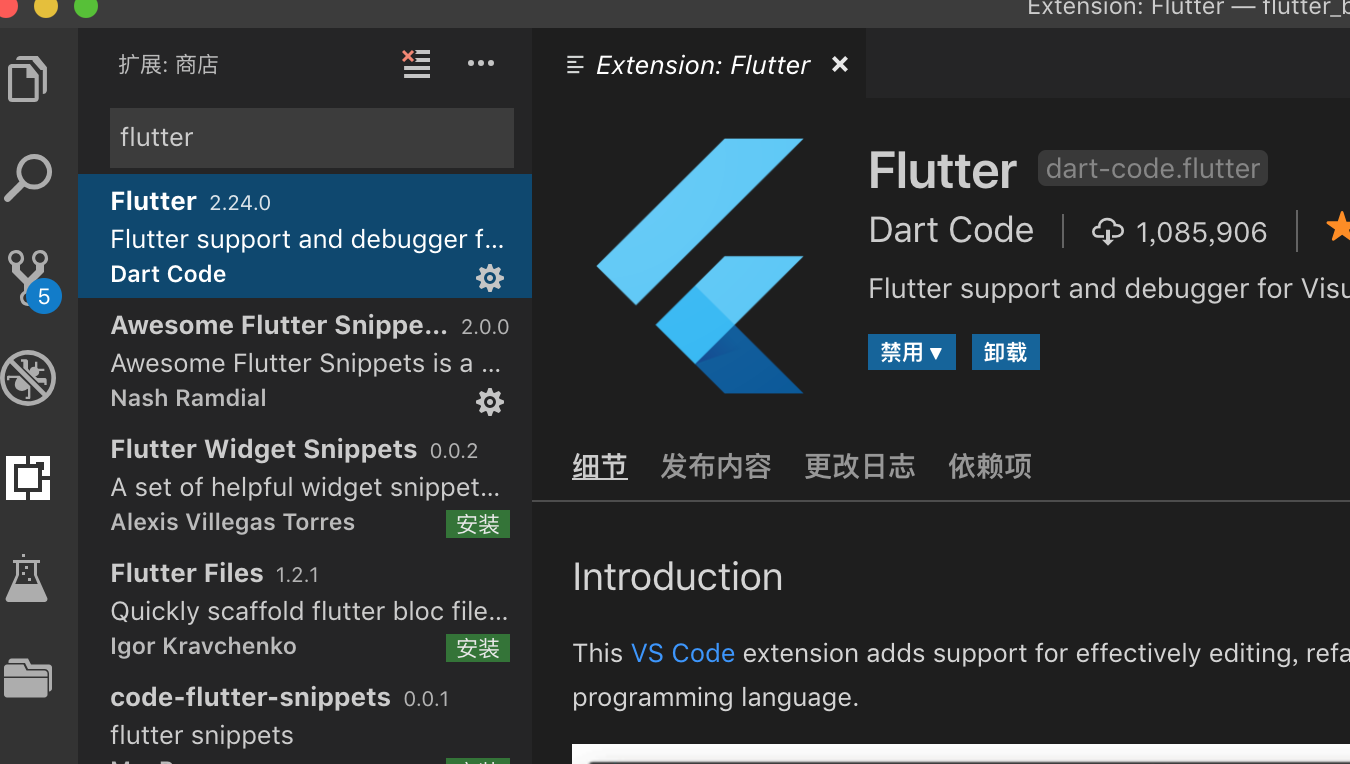The width and height of the screenshot is (1350, 764).
Task: Focus the extension search box containing flutter
Action: tap(311, 137)
